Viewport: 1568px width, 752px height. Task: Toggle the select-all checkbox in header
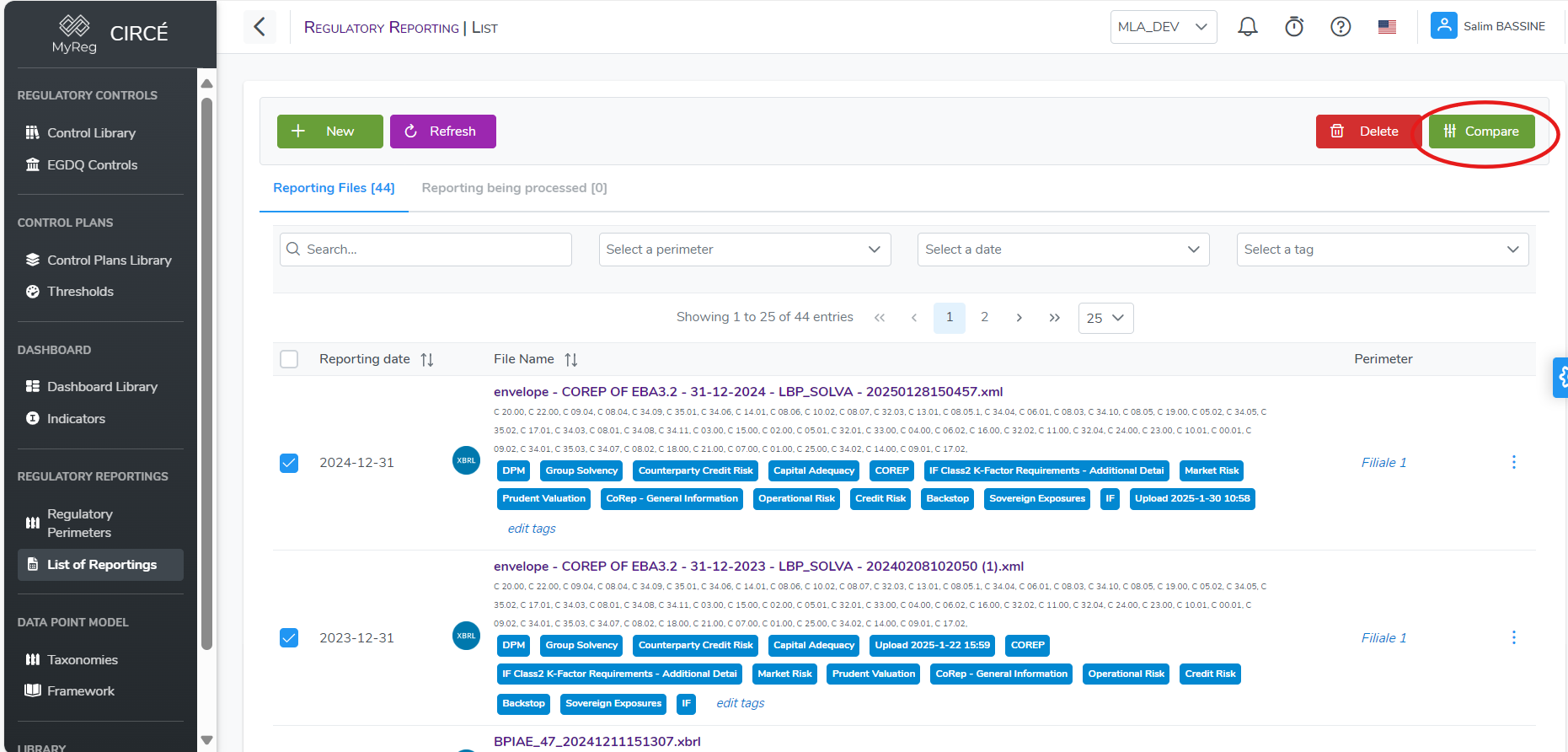pyautogui.click(x=289, y=359)
